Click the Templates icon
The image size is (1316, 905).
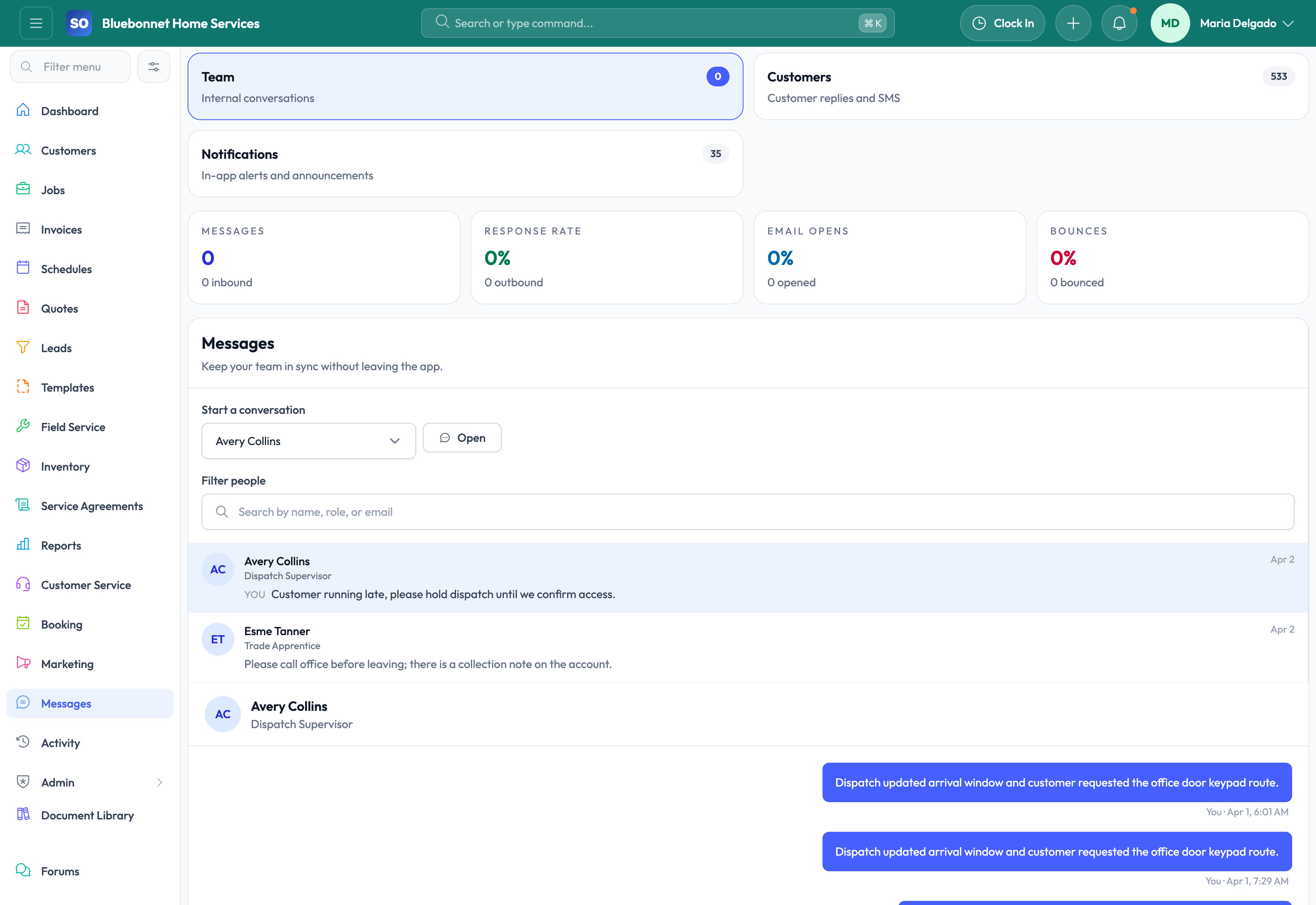pos(23,387)
